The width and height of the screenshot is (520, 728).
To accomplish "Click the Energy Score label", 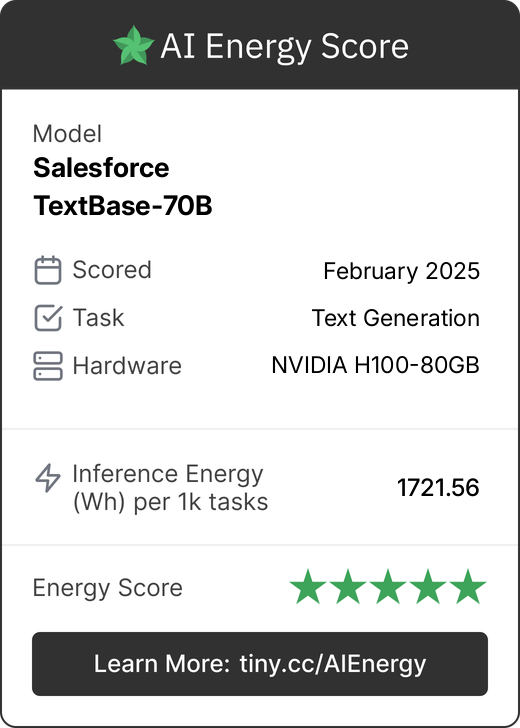I will click(x=108, y=589).
